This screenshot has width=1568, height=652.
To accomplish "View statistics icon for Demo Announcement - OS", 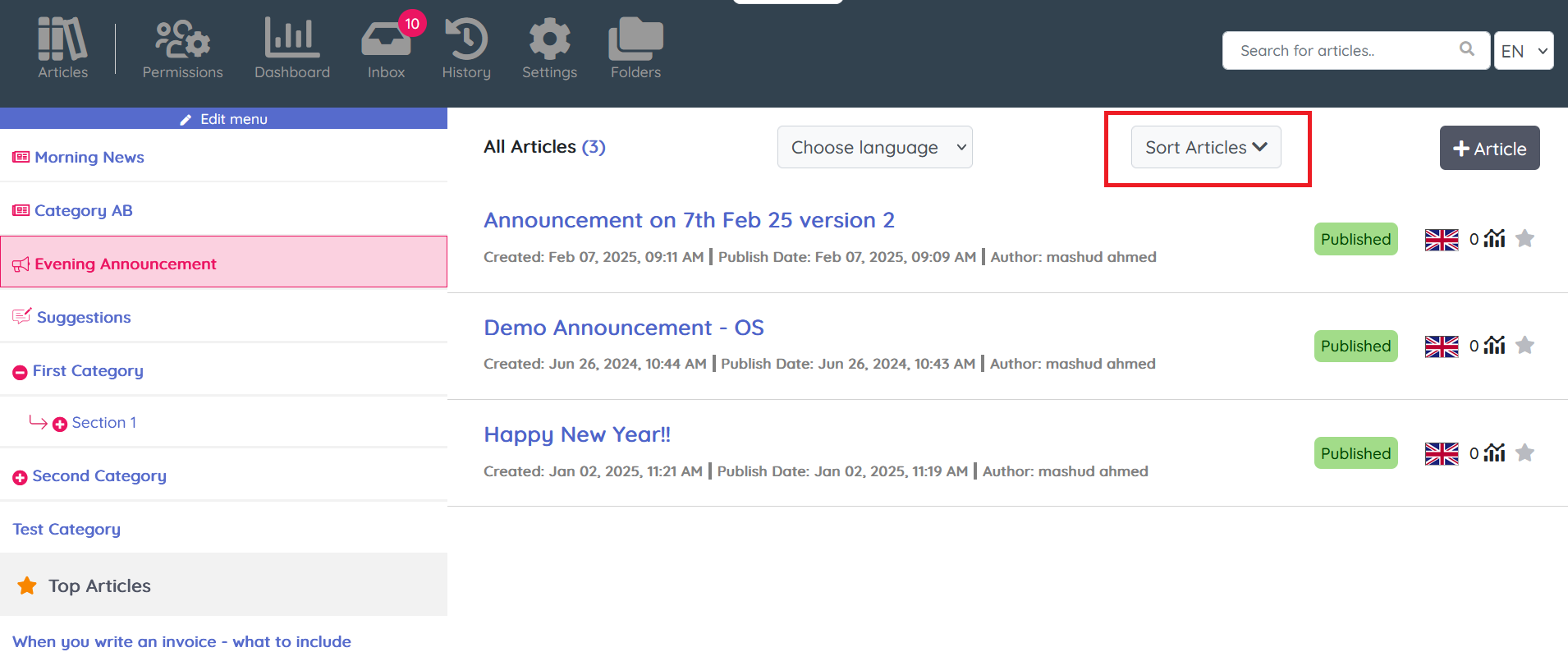I will (x=1495, y=346).
